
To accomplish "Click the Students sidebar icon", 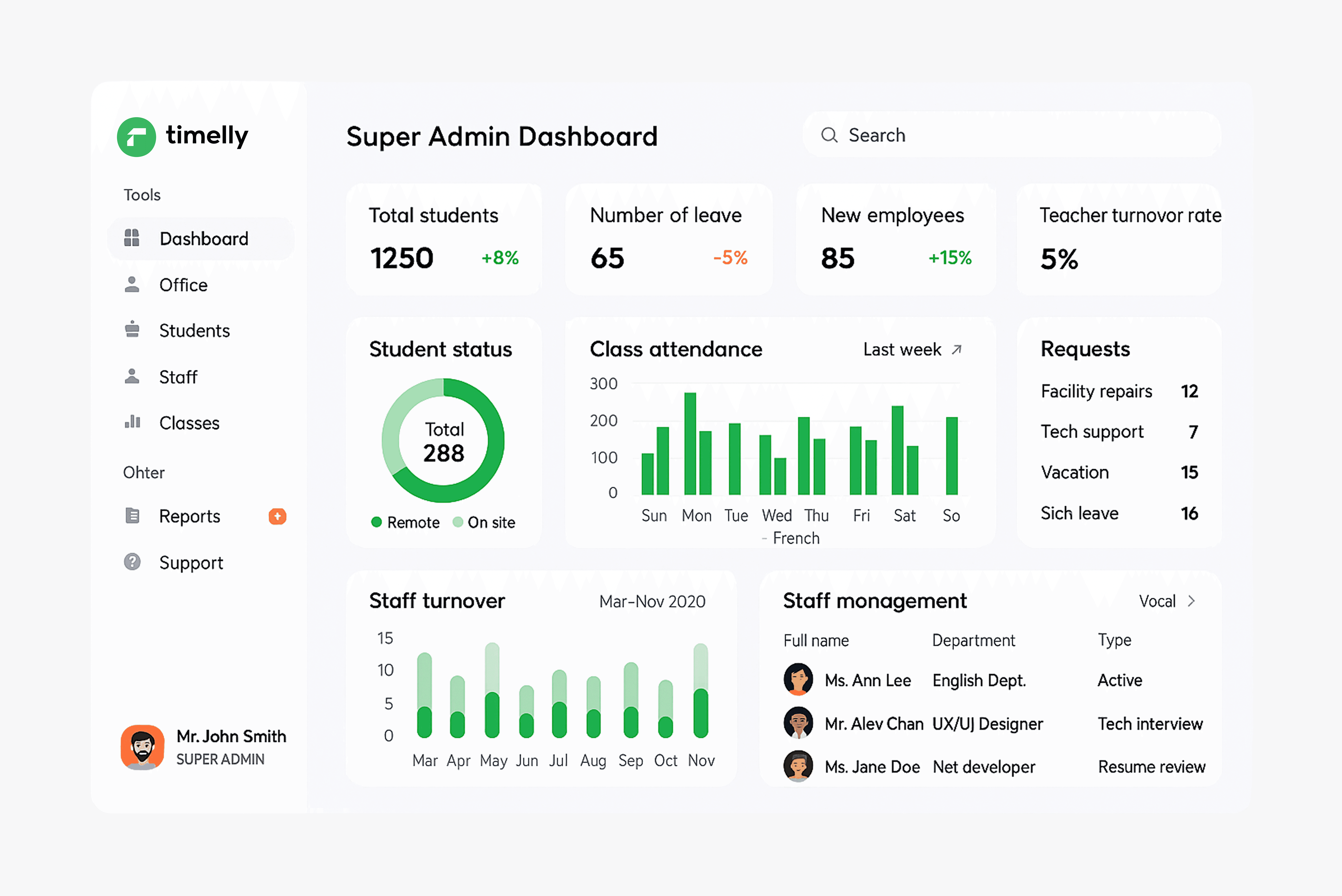I will pyautogui.click(x=132, y=330).
